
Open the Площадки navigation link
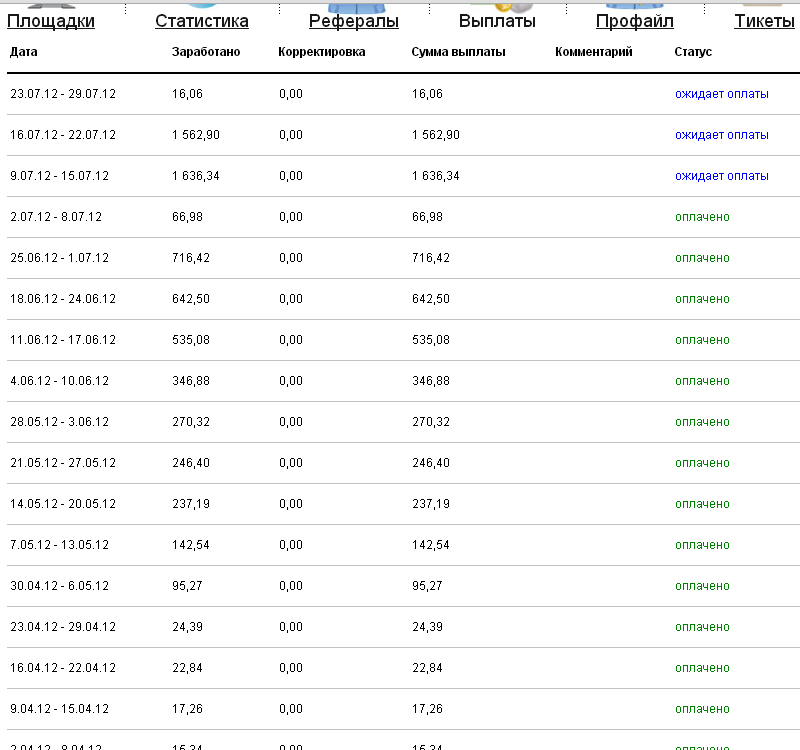click(51, 21)
